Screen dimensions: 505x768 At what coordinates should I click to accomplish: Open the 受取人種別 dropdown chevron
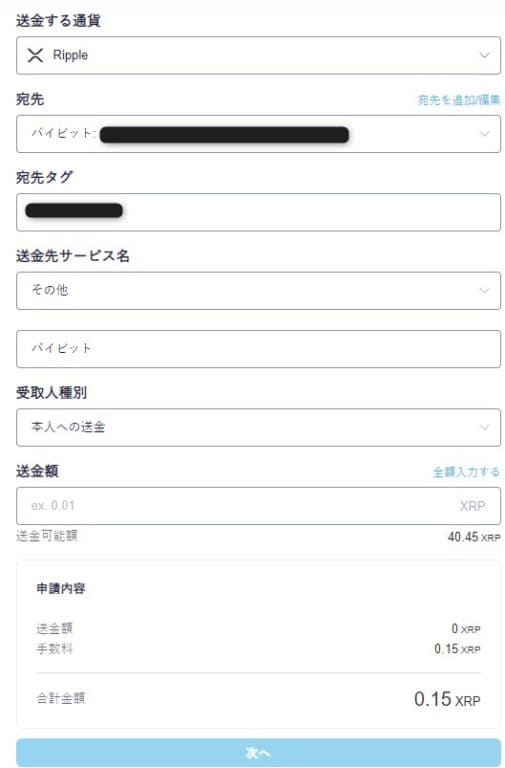pyautogui.click(x=484, y=427)
